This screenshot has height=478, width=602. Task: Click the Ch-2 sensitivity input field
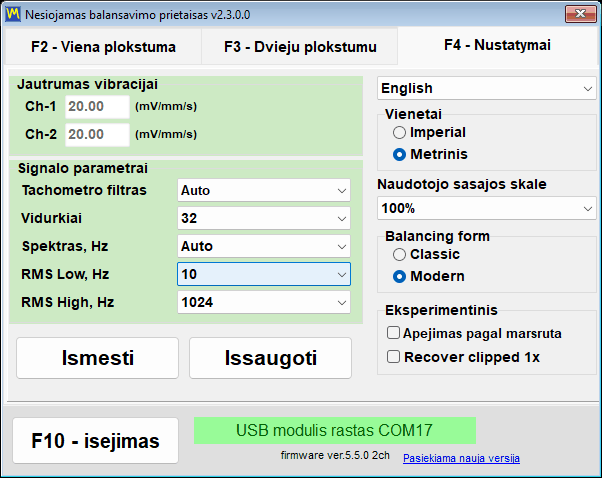(98, 134)
